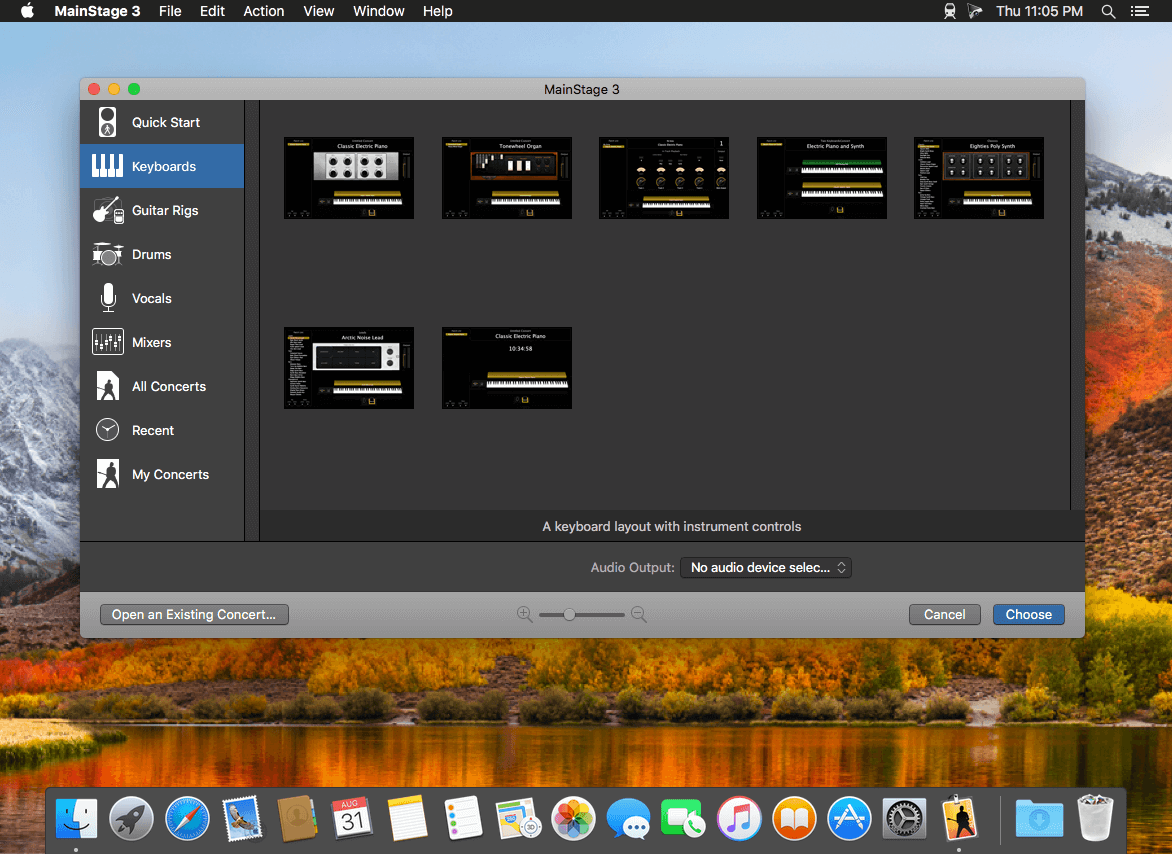
Task: Click the thumbnail size slider knob
Action: tap(569, 614)
